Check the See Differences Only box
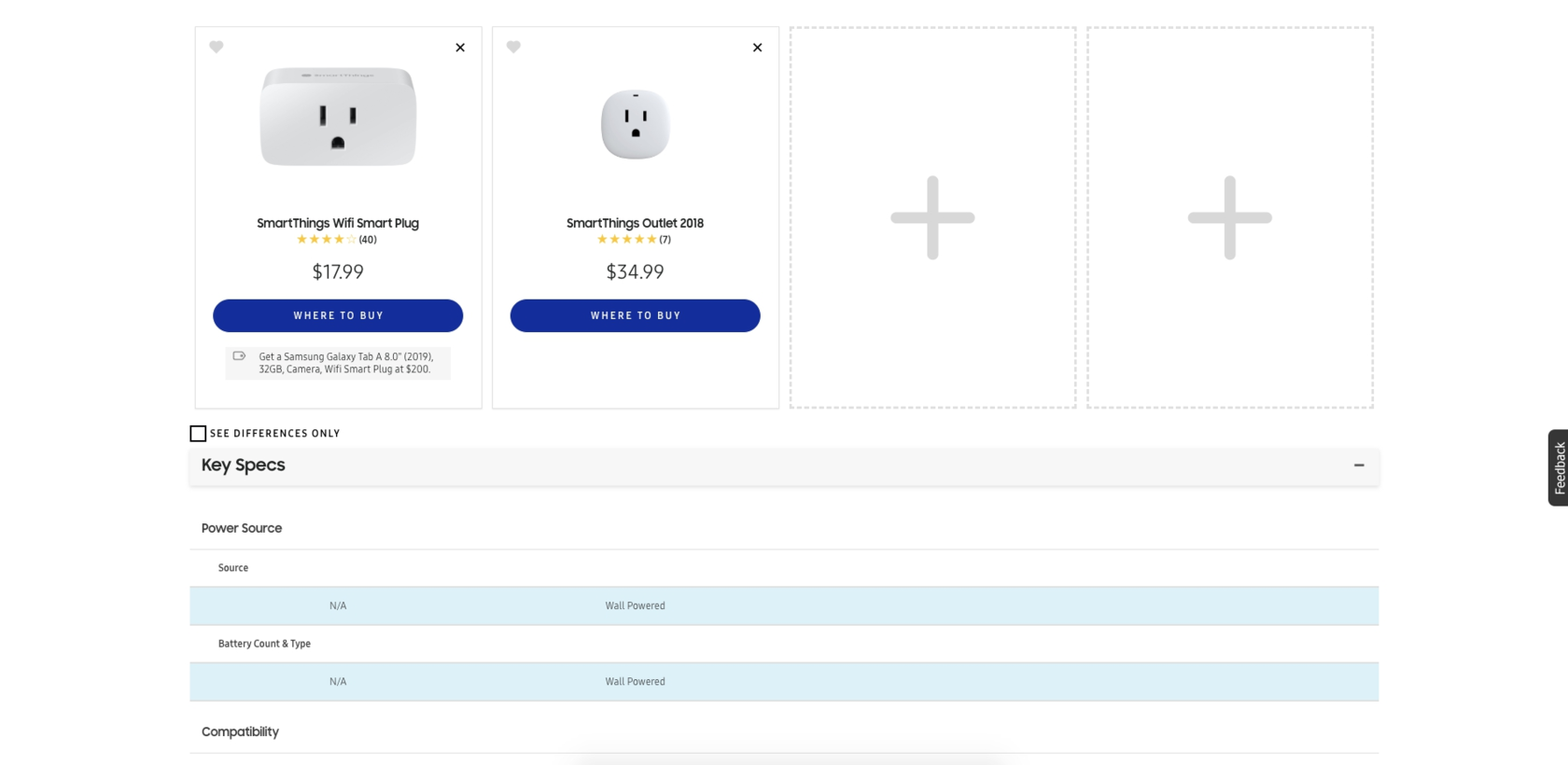This screenshot has height=765, width=1568. click(198, 433)
